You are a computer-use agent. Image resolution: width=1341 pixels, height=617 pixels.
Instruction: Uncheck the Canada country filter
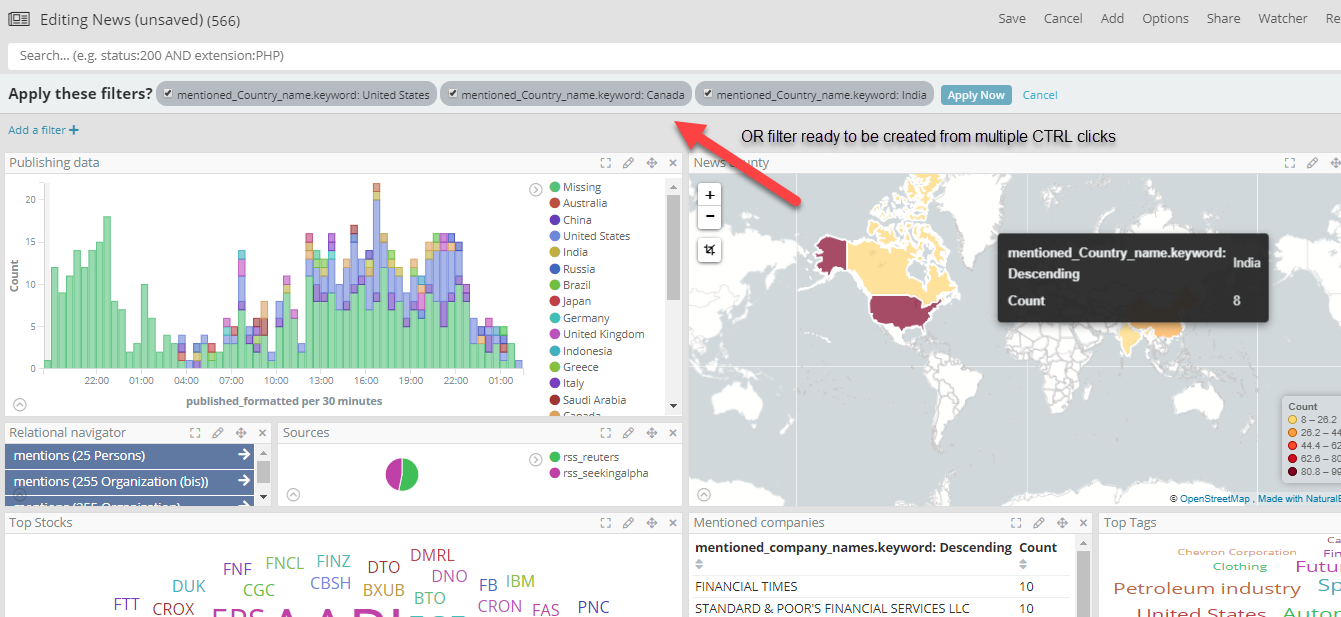coord(453,94)
